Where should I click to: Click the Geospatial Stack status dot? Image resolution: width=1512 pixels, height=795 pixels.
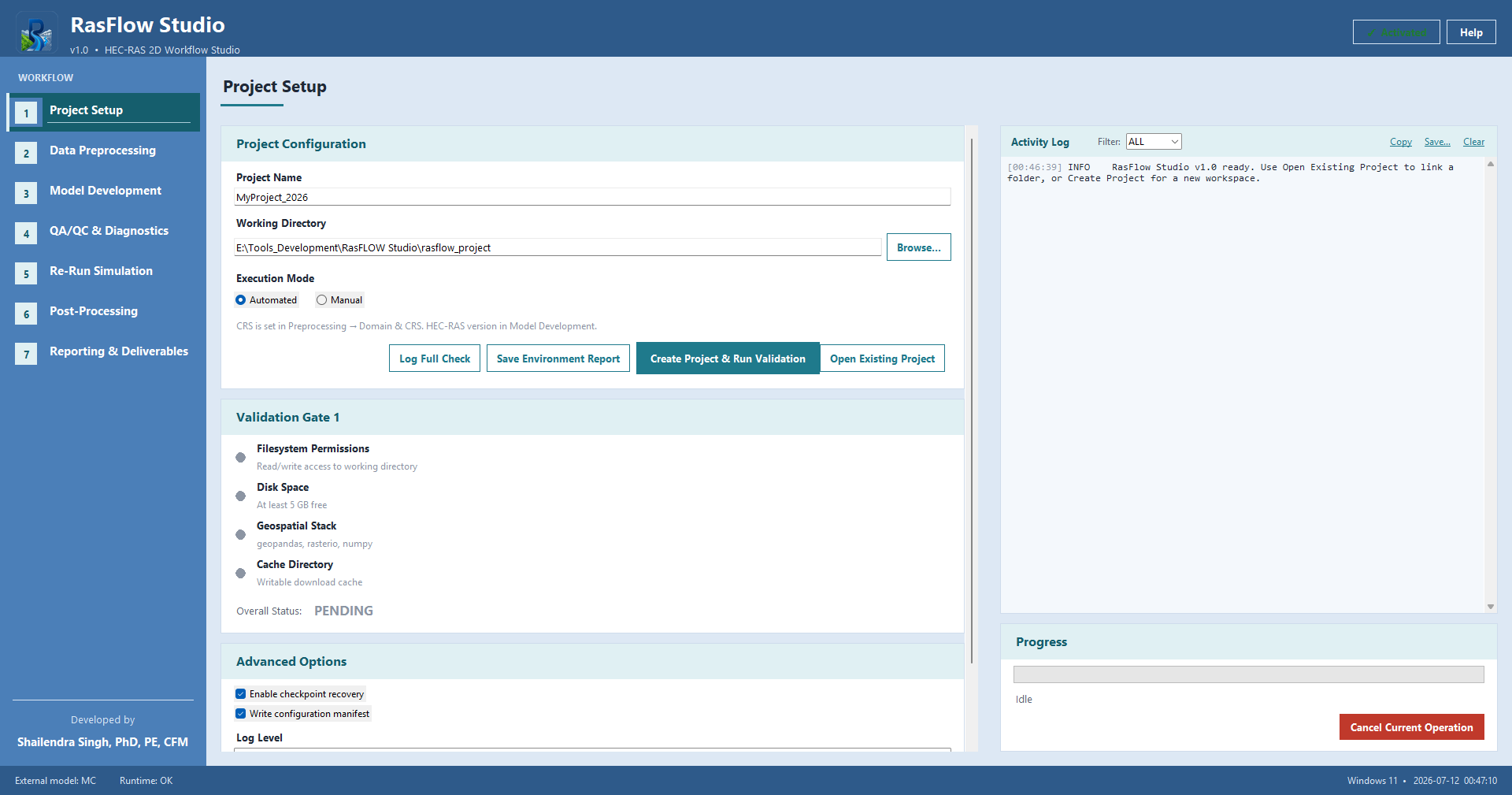(x=241, y=534)
